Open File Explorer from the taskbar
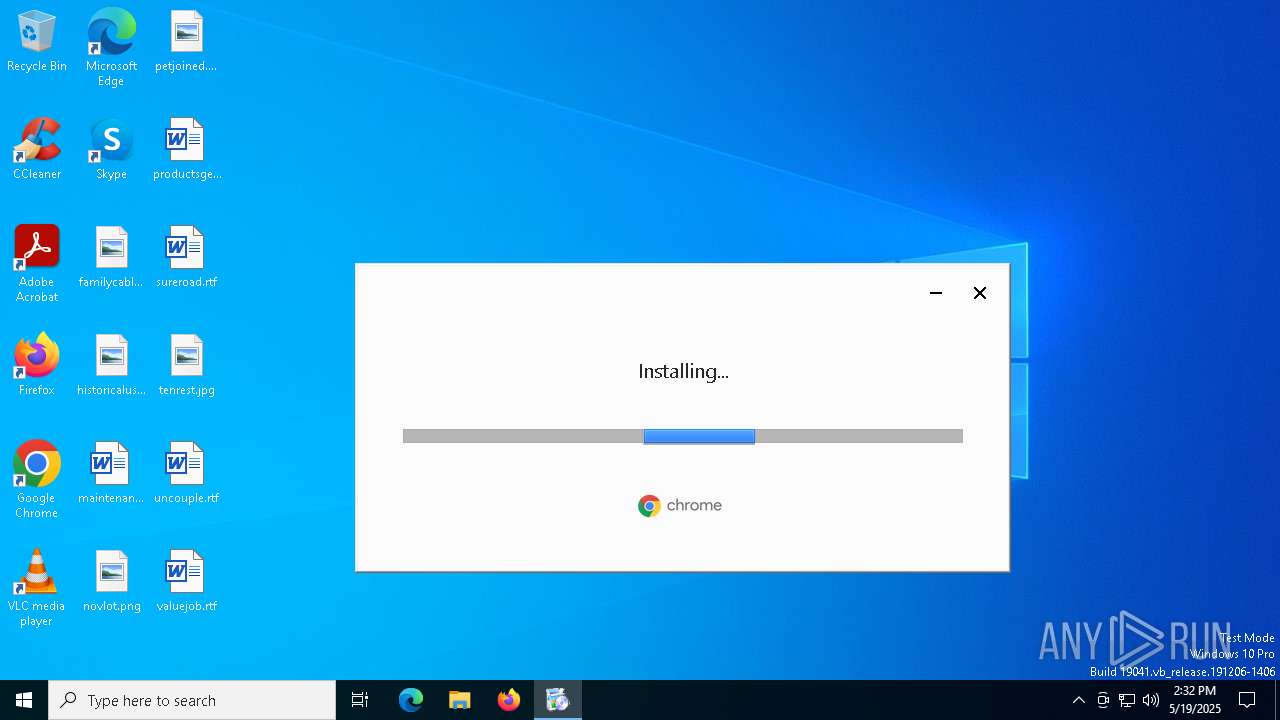The height and width of the screenshot is (720, 1280). pyautogui.click(x=460, y=700)
